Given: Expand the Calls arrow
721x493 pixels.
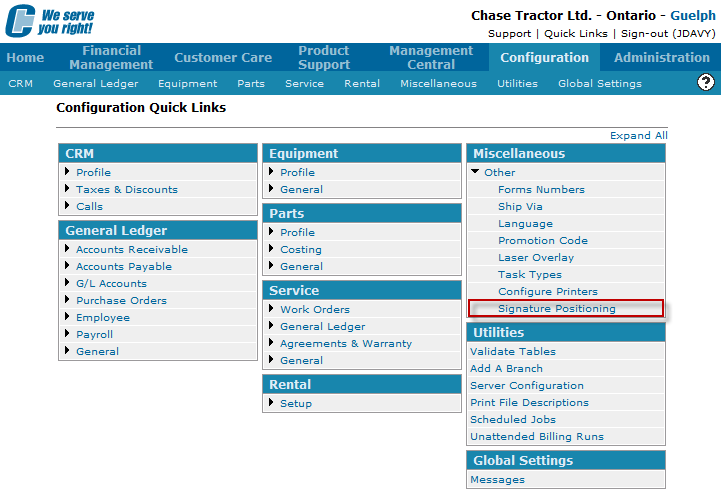Looking at the screenshot, I should point(67,206).
